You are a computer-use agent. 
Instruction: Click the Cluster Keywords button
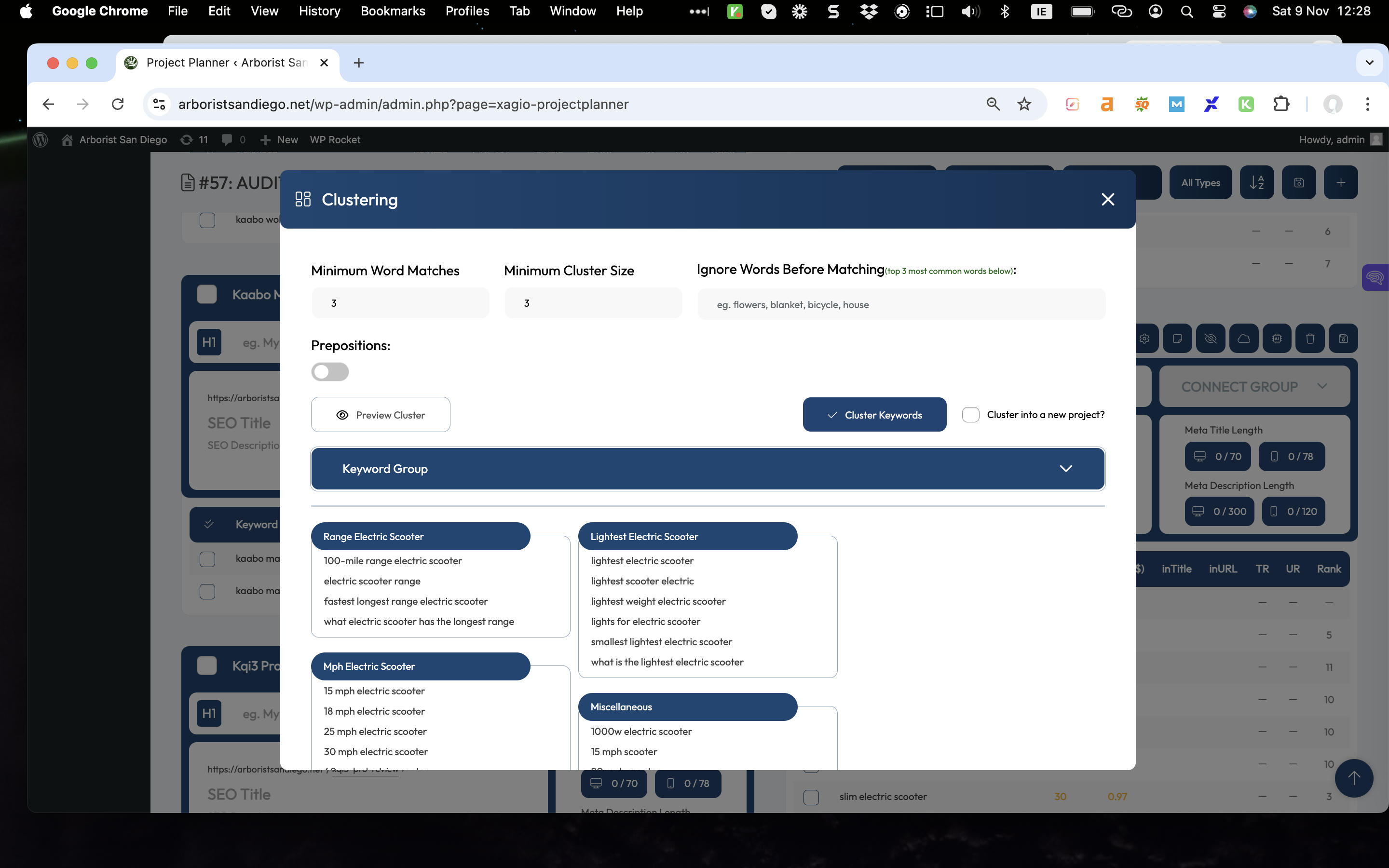tap(874, 415)
